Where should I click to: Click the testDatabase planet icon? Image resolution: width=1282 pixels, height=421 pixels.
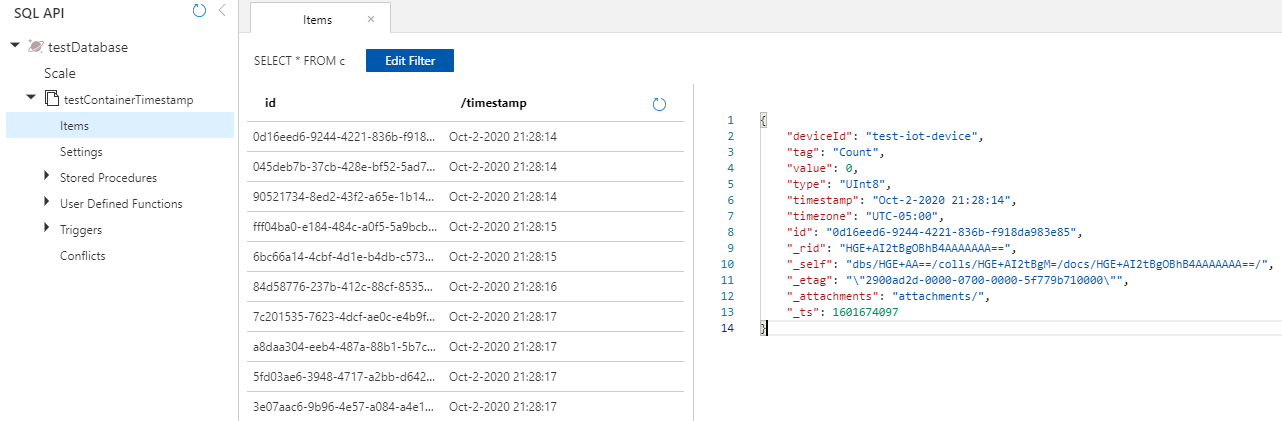tap(36, 47)
